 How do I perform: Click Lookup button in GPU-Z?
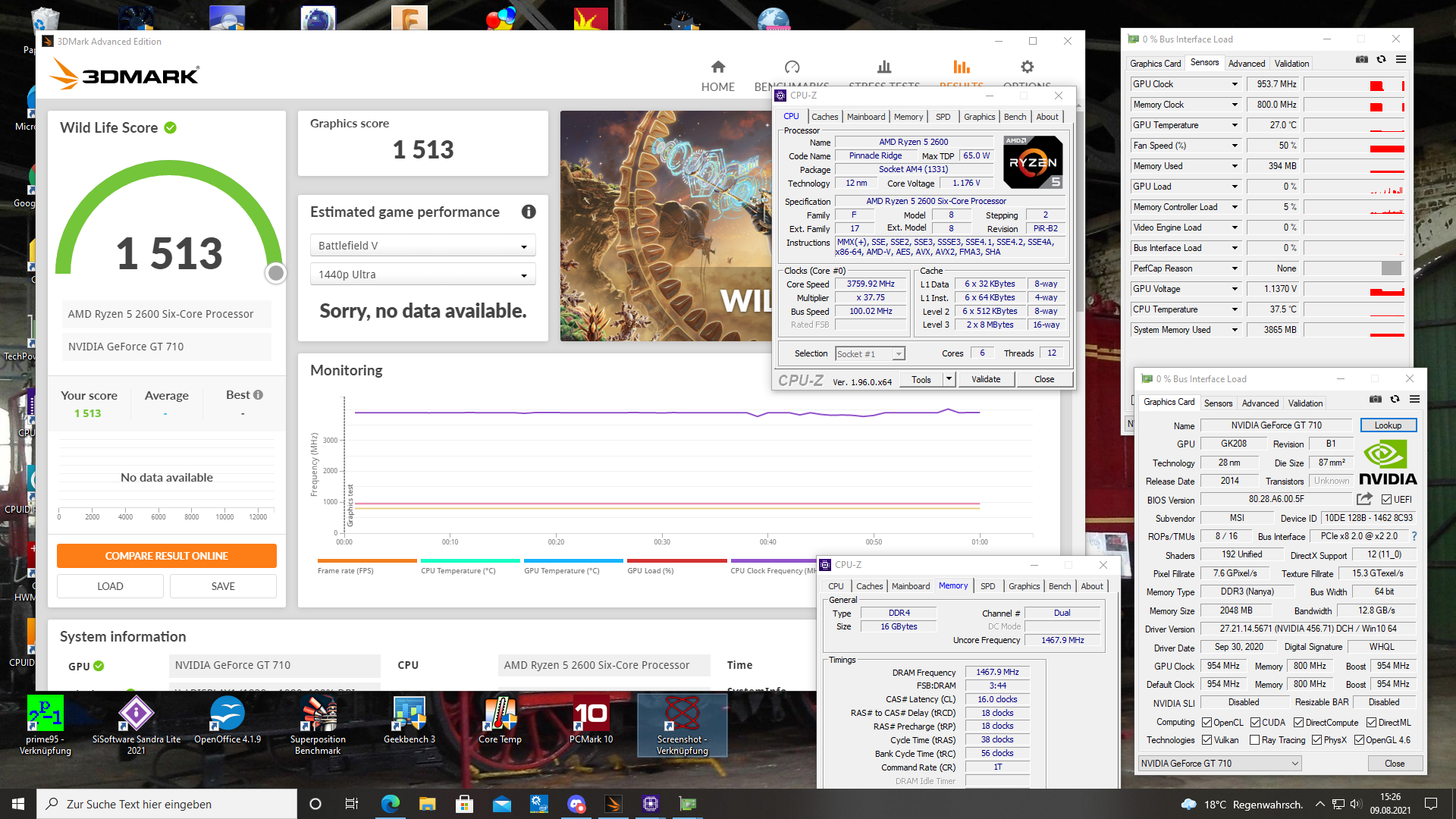coord(1388,425)
